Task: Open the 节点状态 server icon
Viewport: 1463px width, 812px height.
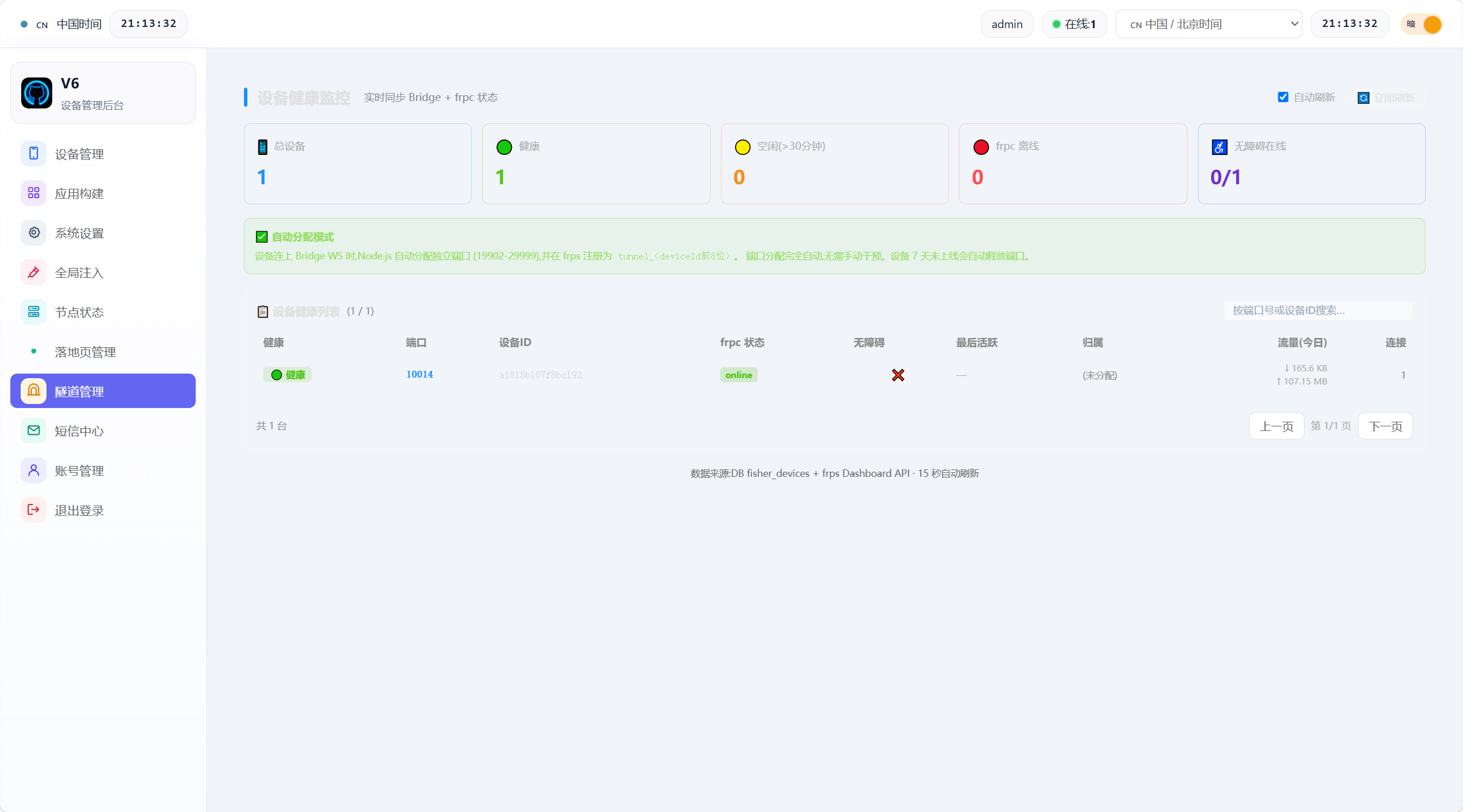Action: click(x=34, y=312)
